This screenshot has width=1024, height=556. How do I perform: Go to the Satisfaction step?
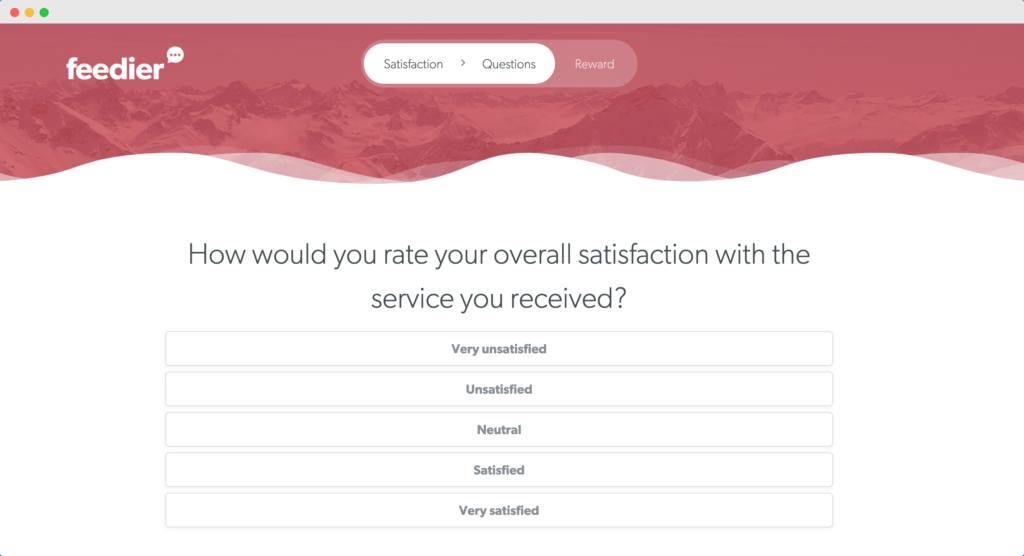[413, 64]
